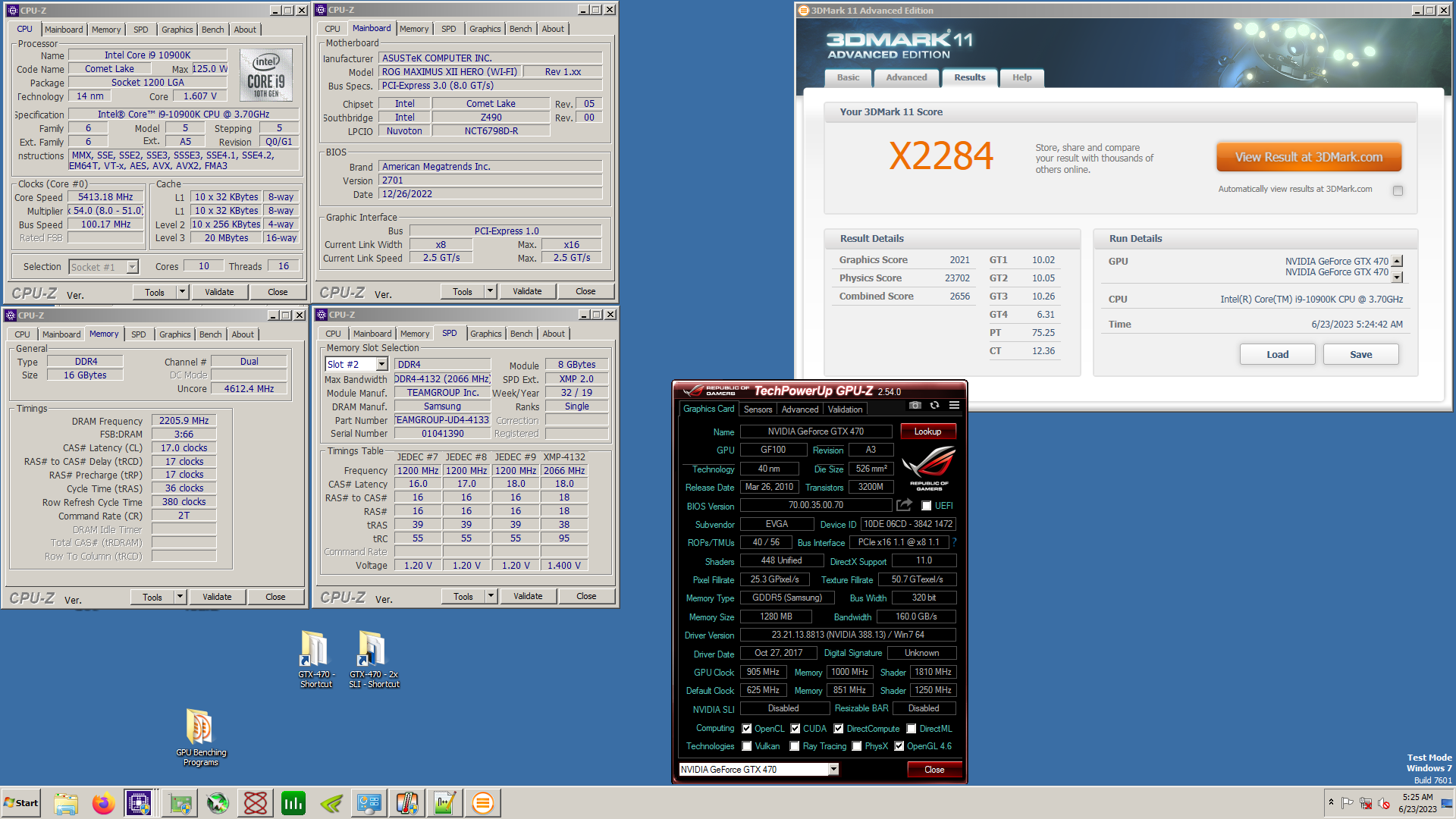
Task: Expand Tools arrow in Memory tab window
Action: [180, 597]
